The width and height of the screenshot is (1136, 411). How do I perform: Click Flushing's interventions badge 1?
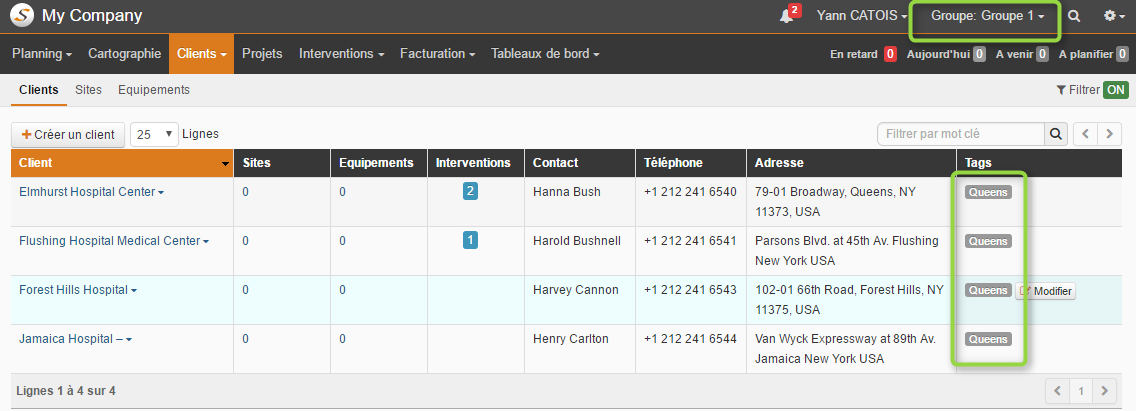[470, 240]
